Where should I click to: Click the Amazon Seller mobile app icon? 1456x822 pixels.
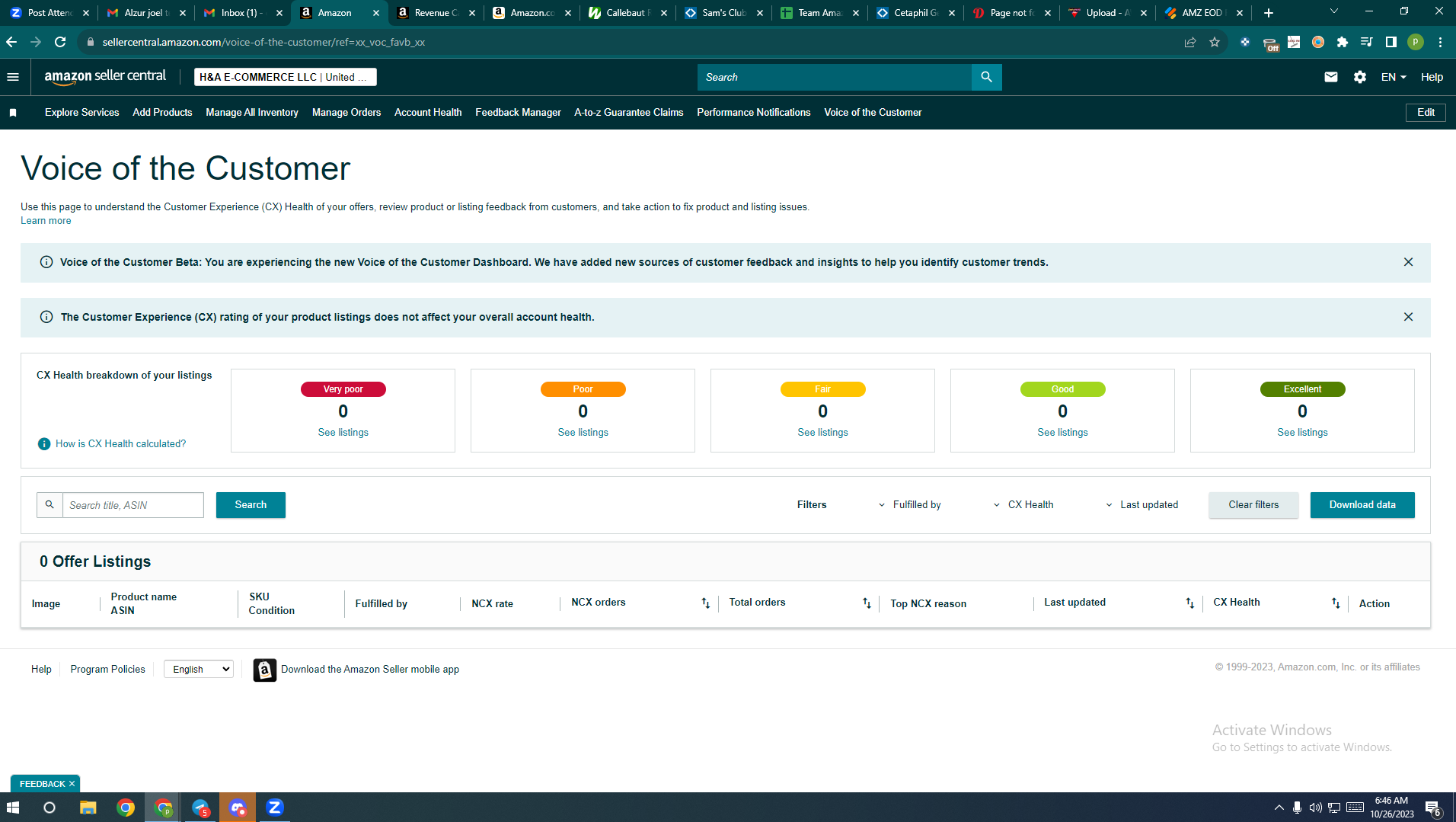pyautogui.click(x=264, y=670)
